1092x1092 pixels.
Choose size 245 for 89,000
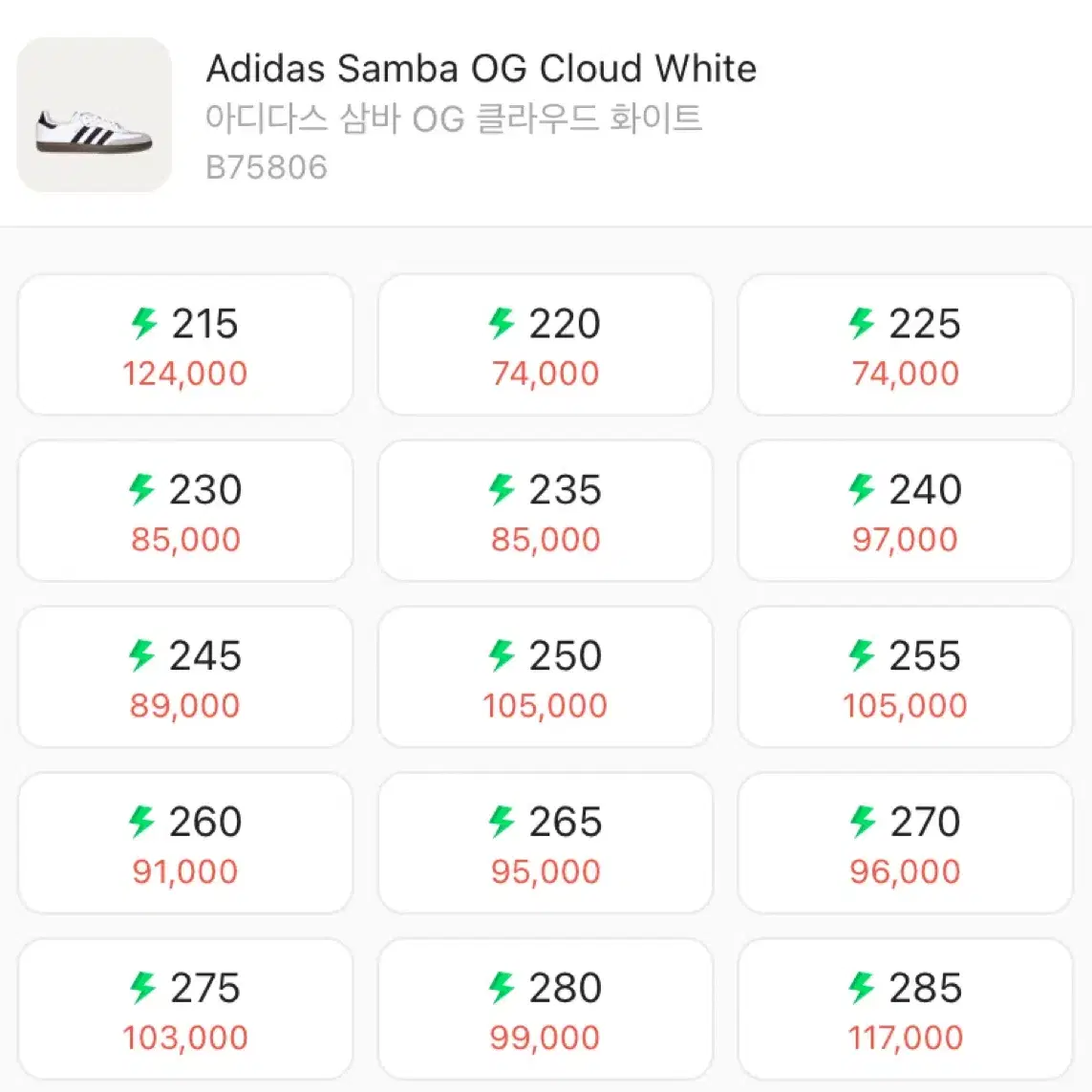(x=185, y=677)
